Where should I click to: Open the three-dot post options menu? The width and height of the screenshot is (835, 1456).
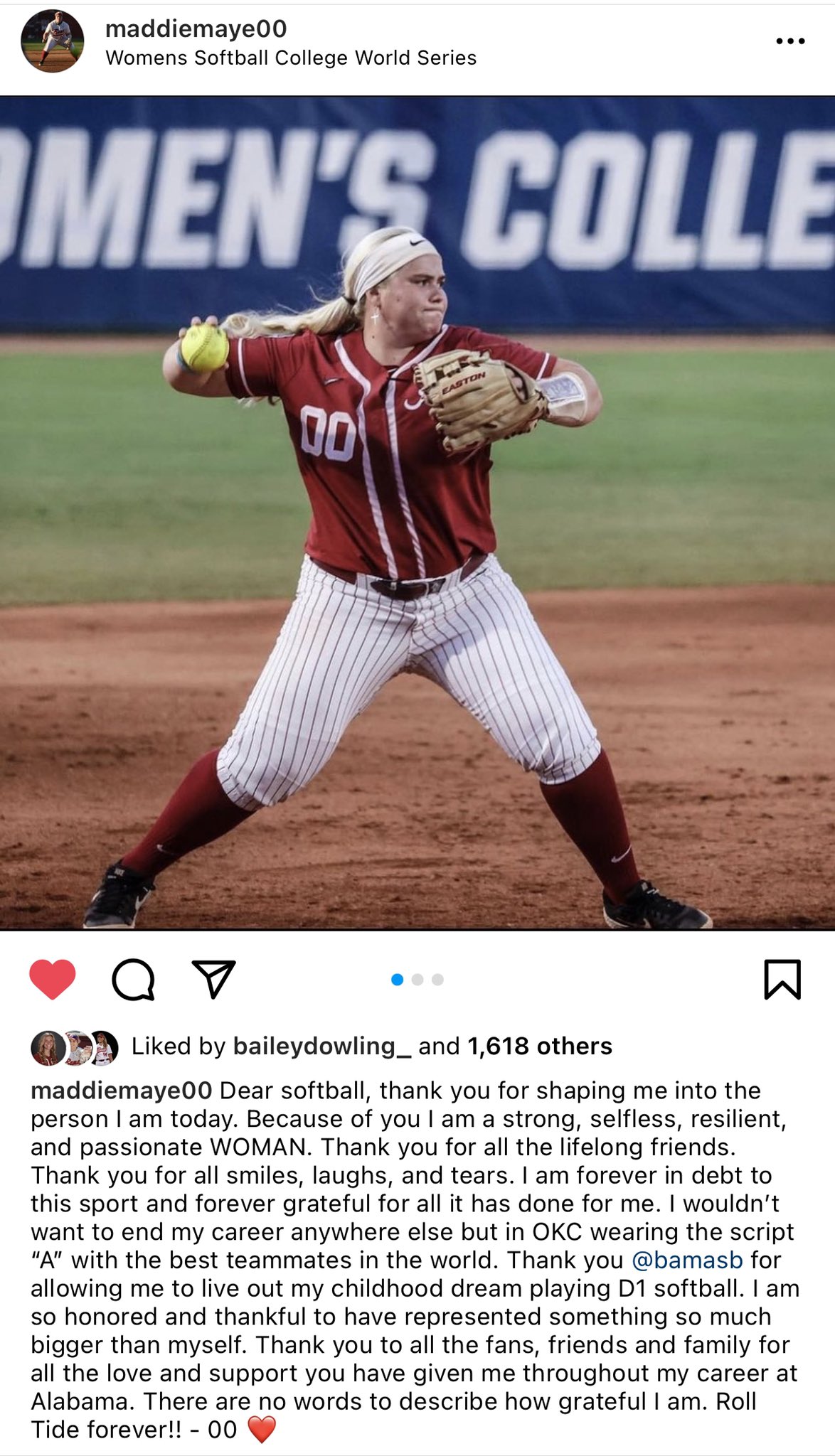[x=790, y=41]
